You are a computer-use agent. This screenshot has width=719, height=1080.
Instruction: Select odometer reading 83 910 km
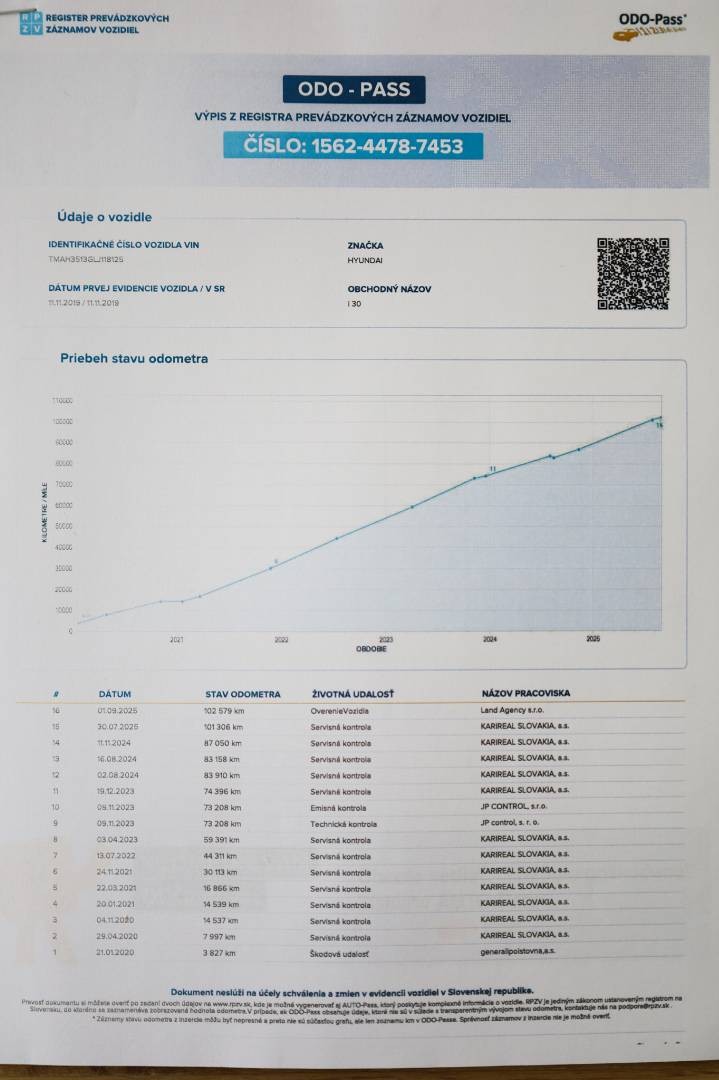pos(222,776)
